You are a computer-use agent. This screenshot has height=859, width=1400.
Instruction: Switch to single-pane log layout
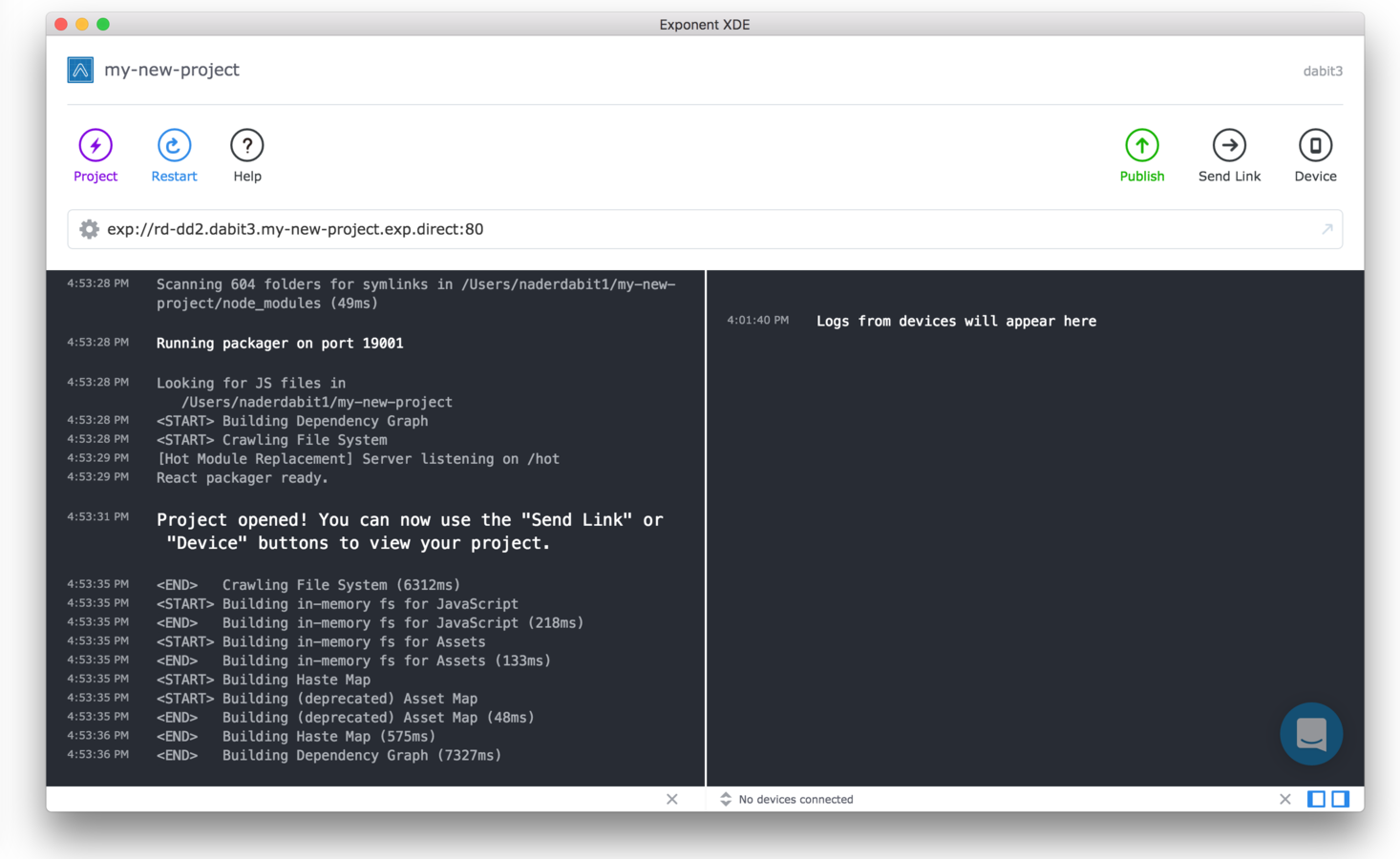[1316, 799]
